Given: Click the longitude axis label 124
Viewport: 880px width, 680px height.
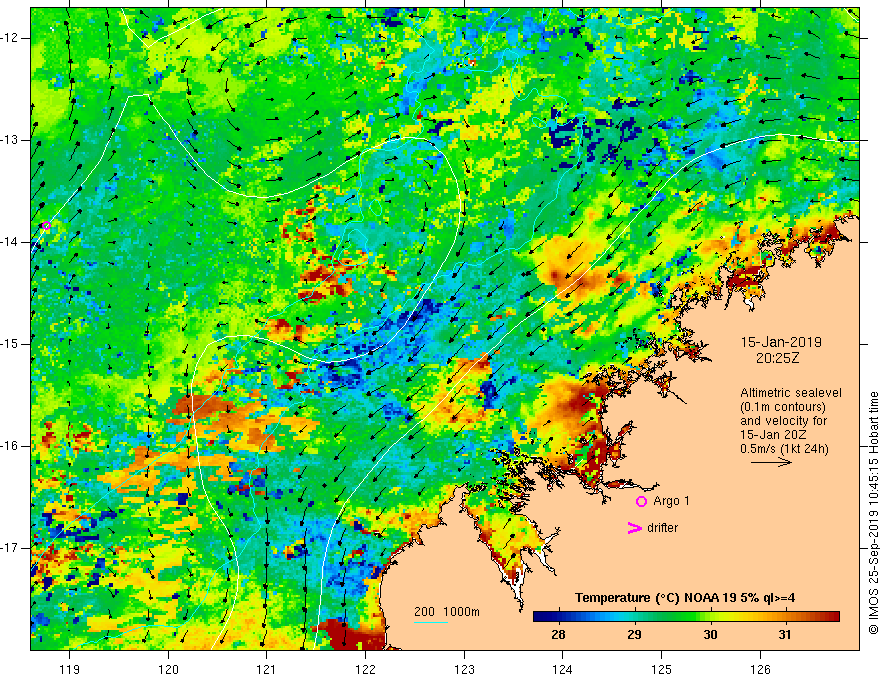Looking at the screenshot, I should point(562,669).
